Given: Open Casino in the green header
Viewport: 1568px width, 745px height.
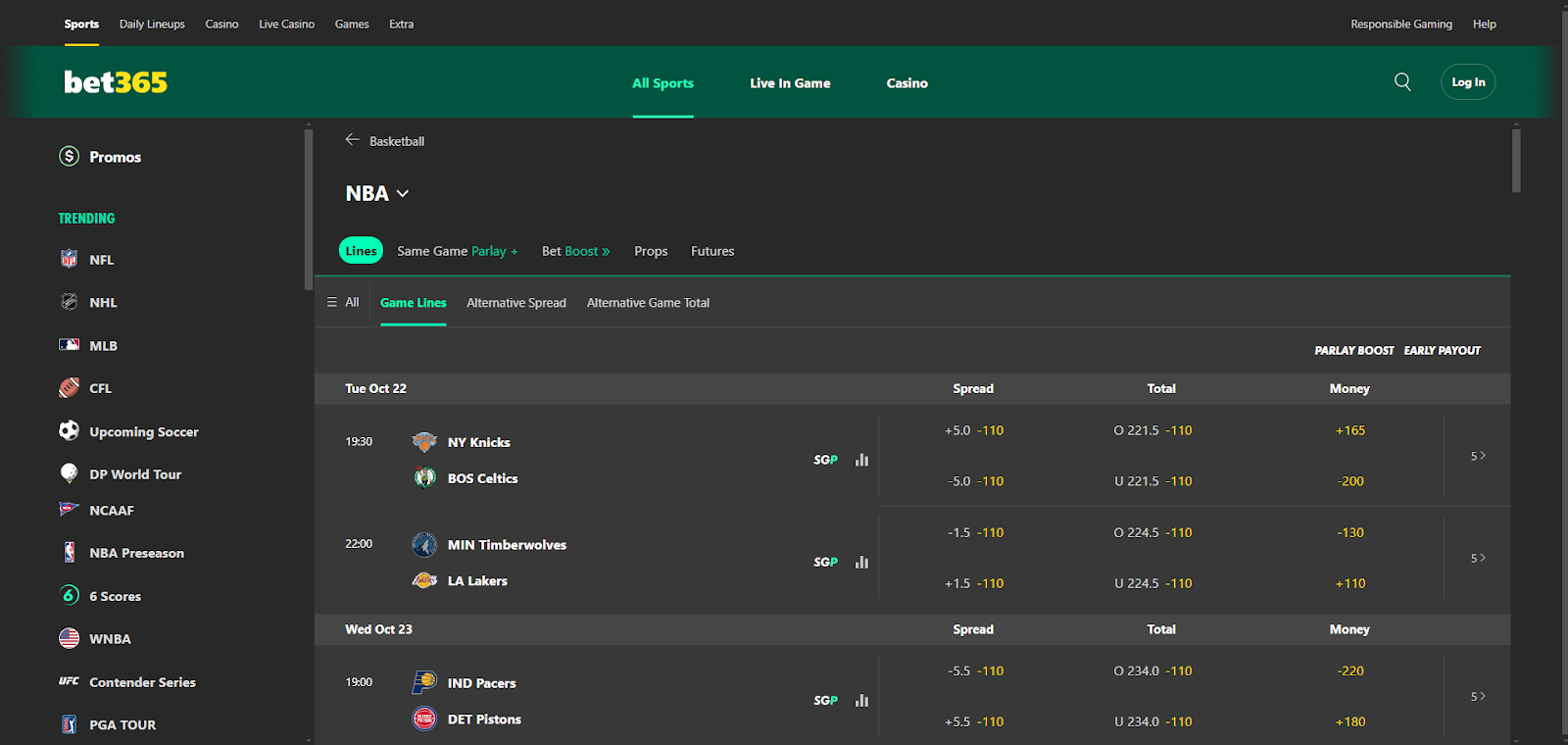Looking at the screenshot, I should click(x=907, y=83).
